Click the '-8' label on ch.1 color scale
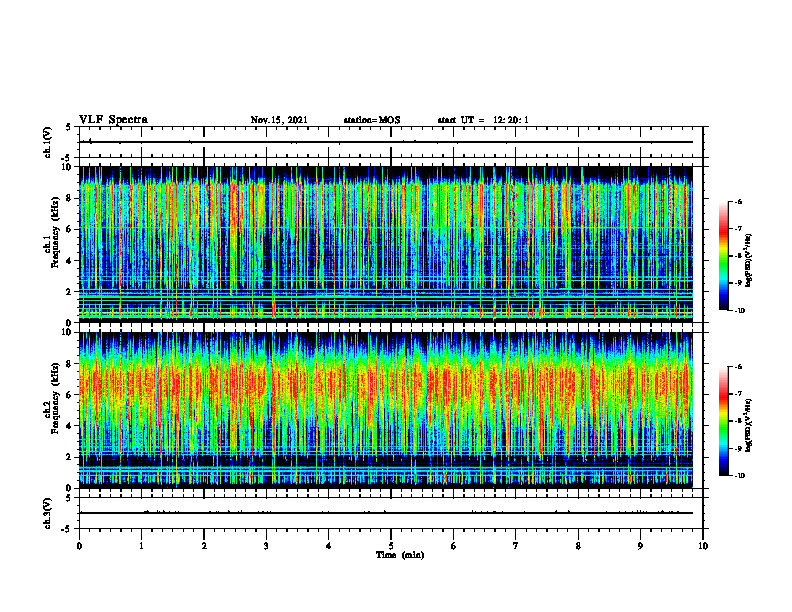Viewport: 792px width, 612px height. coord(738,256)
